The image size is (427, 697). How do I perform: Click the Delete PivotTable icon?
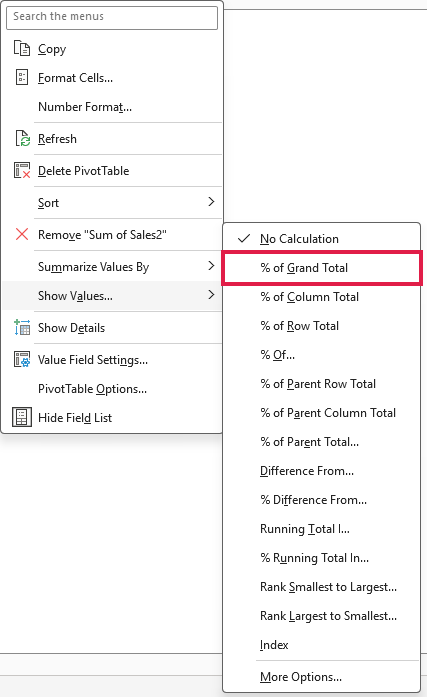(x=22, y=170)
